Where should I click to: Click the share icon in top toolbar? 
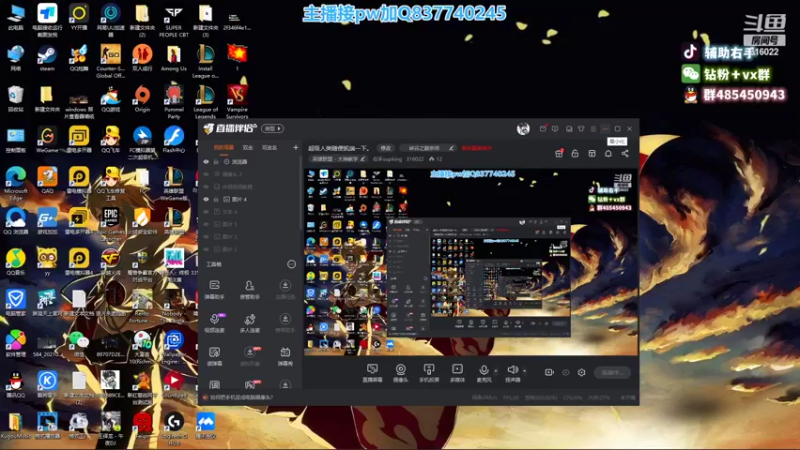(625, 154)
